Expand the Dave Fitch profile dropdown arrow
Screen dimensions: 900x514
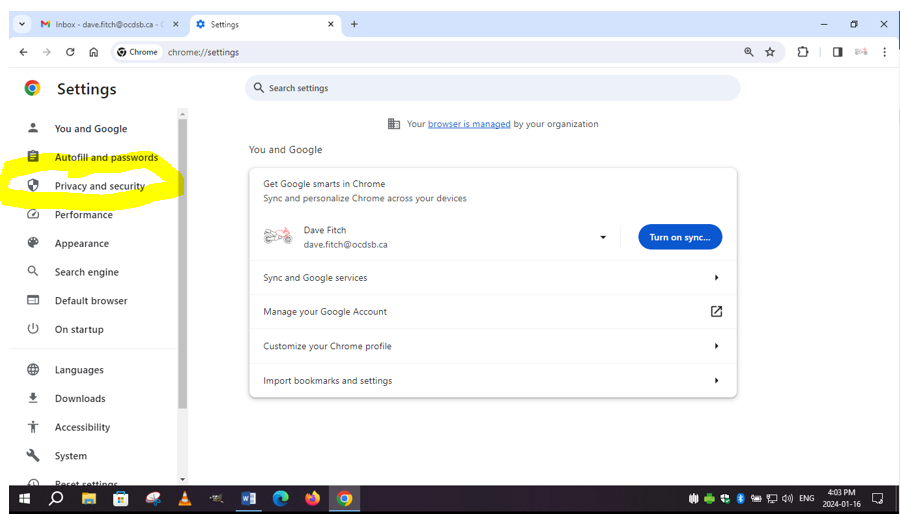coord(603,237)
